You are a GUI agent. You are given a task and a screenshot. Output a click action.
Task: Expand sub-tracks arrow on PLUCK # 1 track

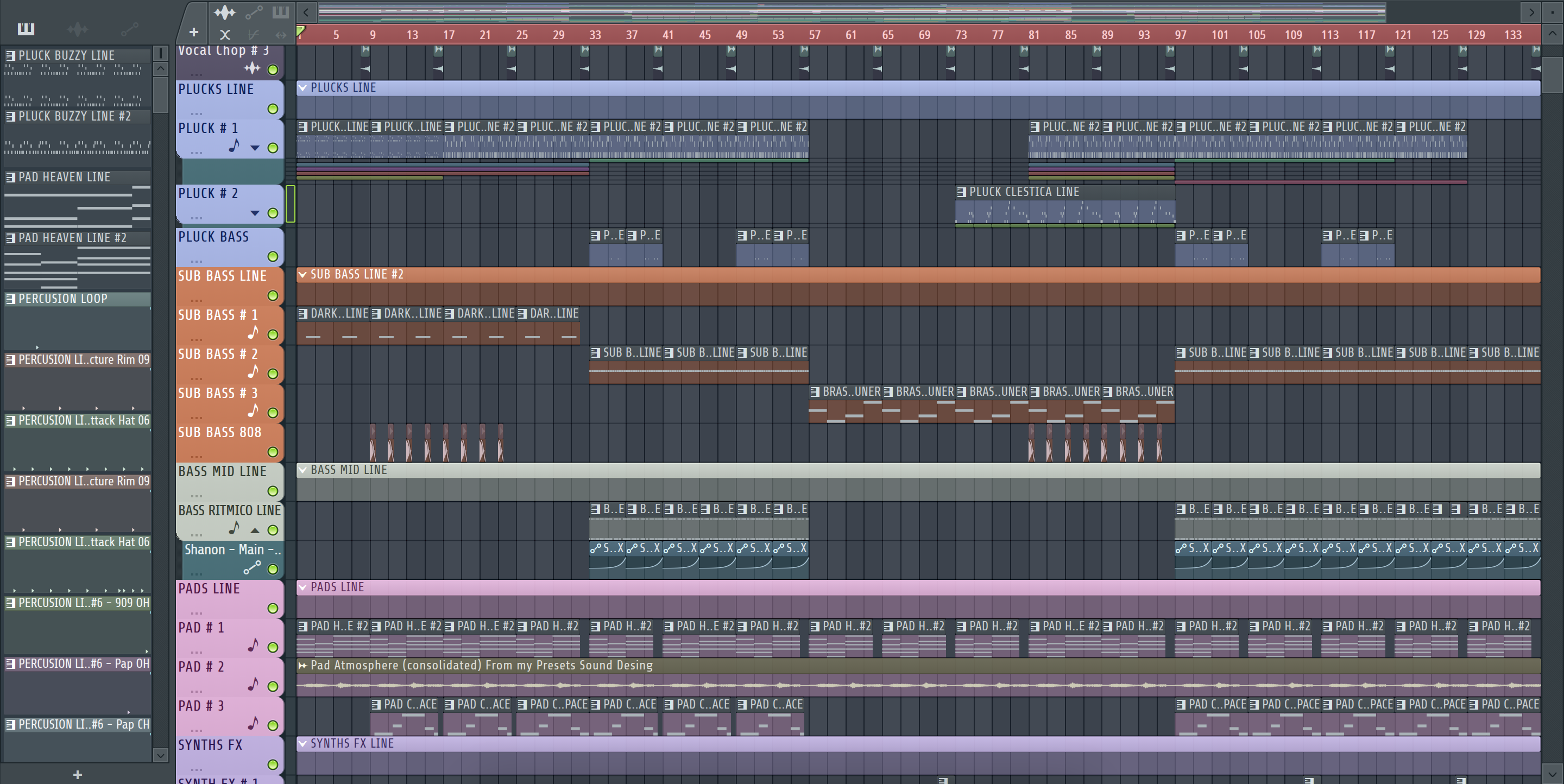pos(255,148)
